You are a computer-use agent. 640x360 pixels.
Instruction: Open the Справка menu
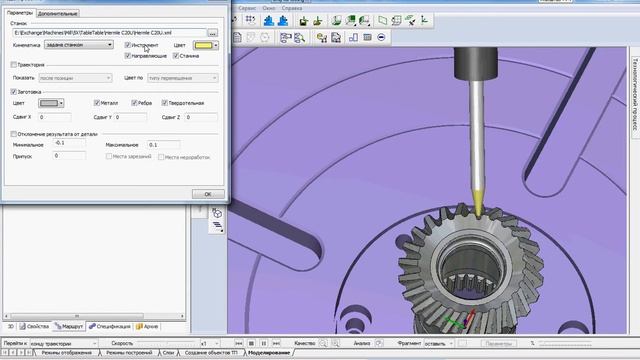coord(292,8)
